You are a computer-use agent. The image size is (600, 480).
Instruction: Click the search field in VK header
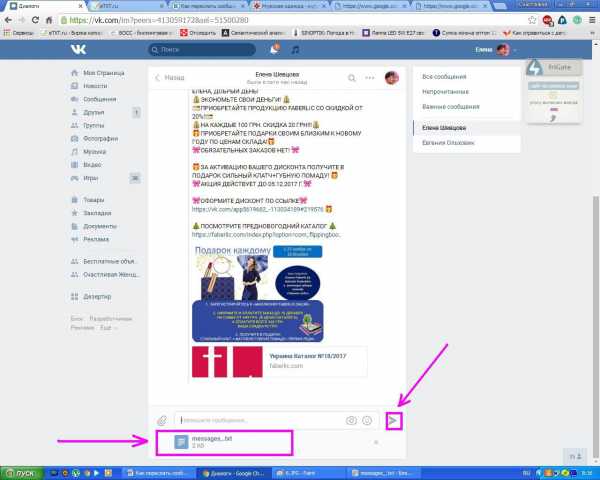coord(202,50)
